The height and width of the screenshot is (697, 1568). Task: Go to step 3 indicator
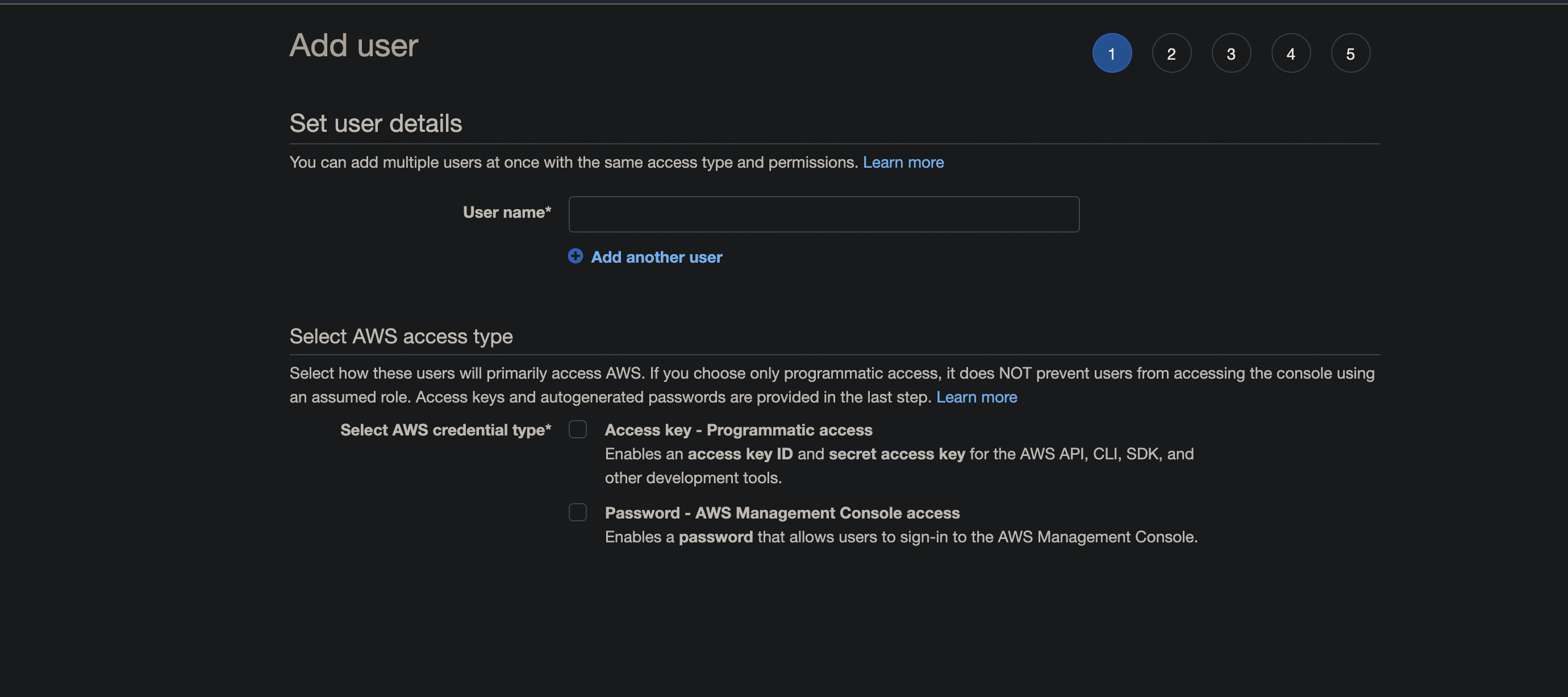coord(1231,53)
